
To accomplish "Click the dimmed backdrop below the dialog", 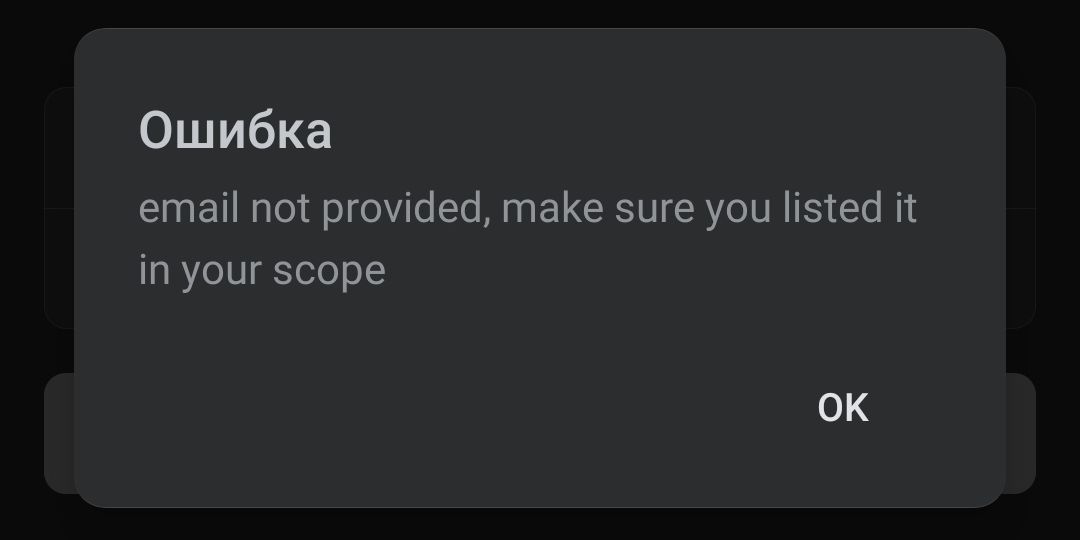I will 540,524.
